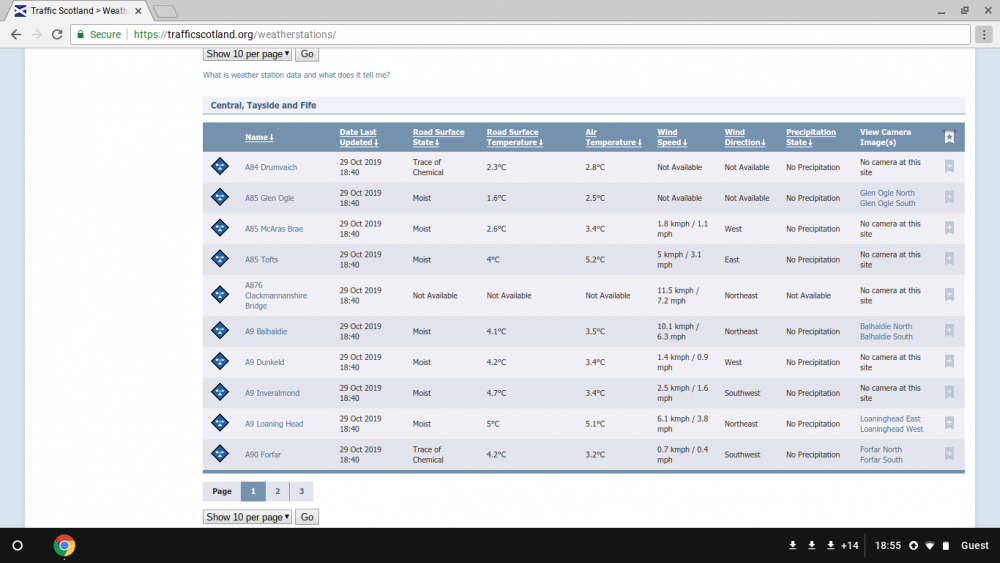View the Loaninghead East camera
This screenshot has height=563, width=1000.
(890, 418)
